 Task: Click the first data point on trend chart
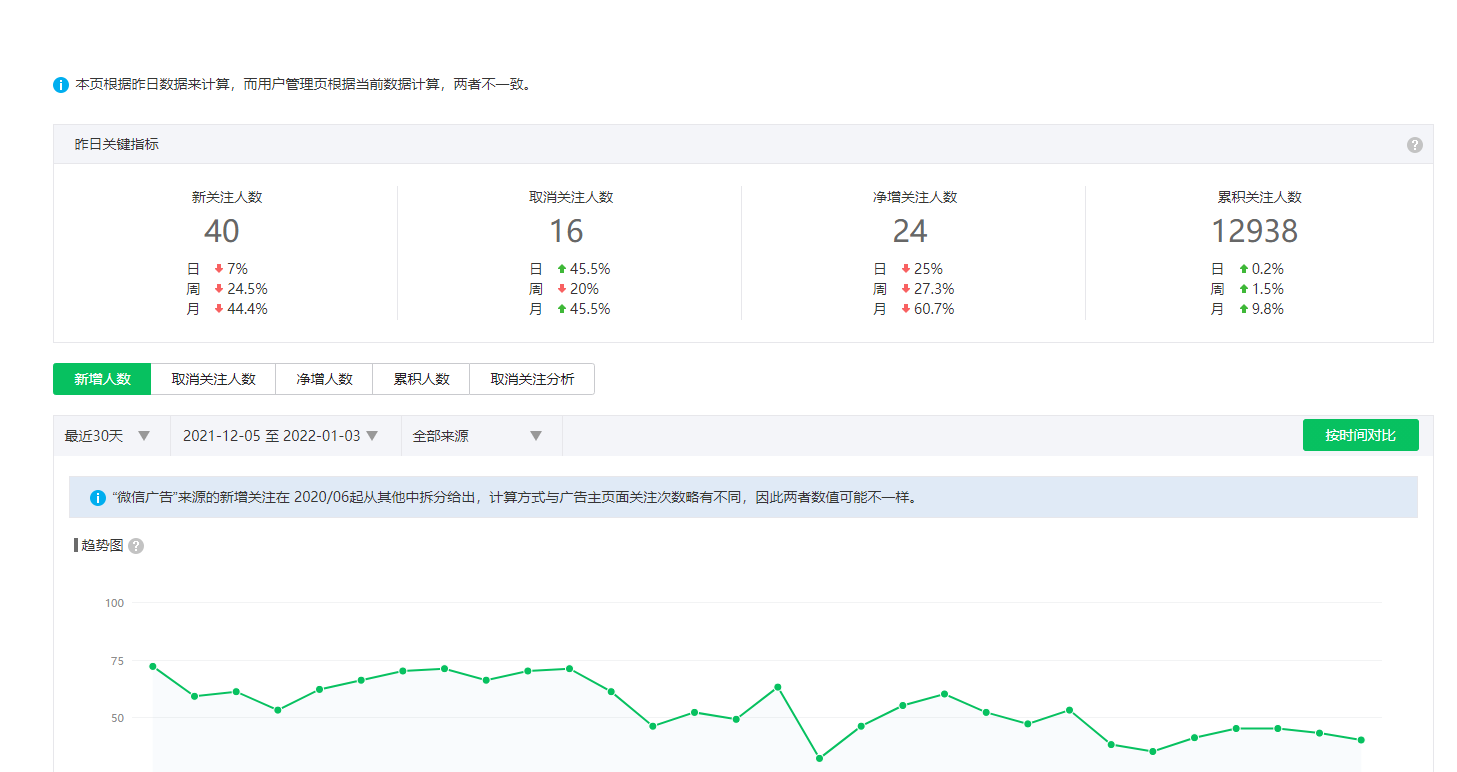click(152, 666)
